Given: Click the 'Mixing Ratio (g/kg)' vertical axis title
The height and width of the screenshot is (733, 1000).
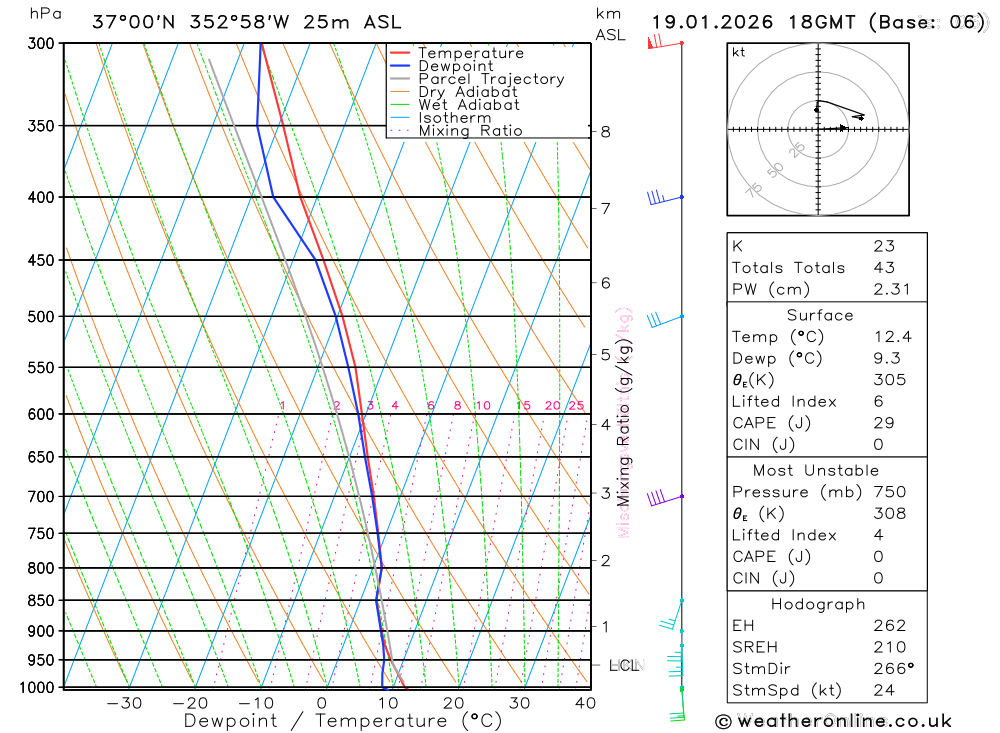Looking at the screenshot, I should [623, 422].
